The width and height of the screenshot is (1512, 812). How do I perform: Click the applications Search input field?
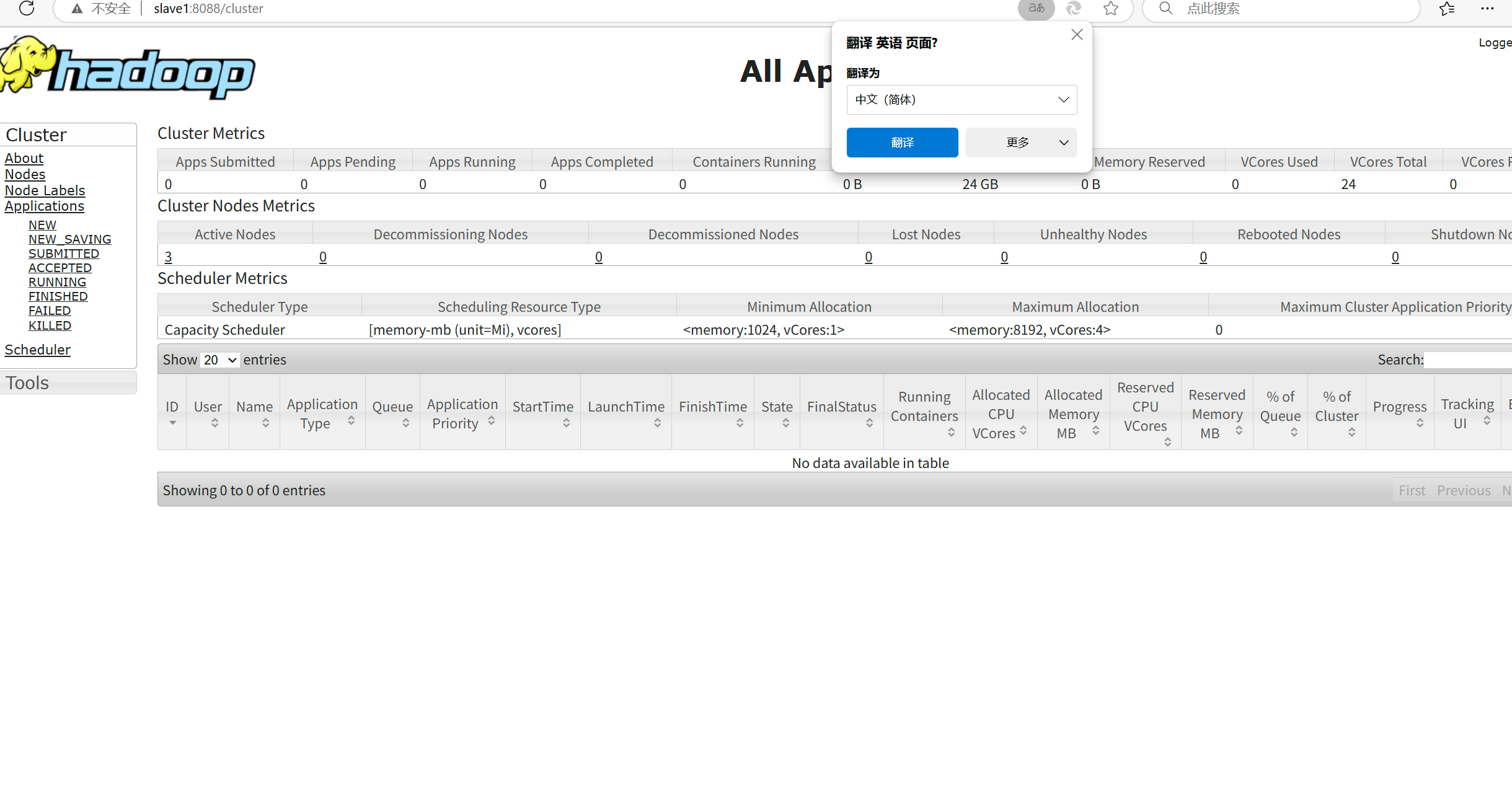click(1467, 360)
